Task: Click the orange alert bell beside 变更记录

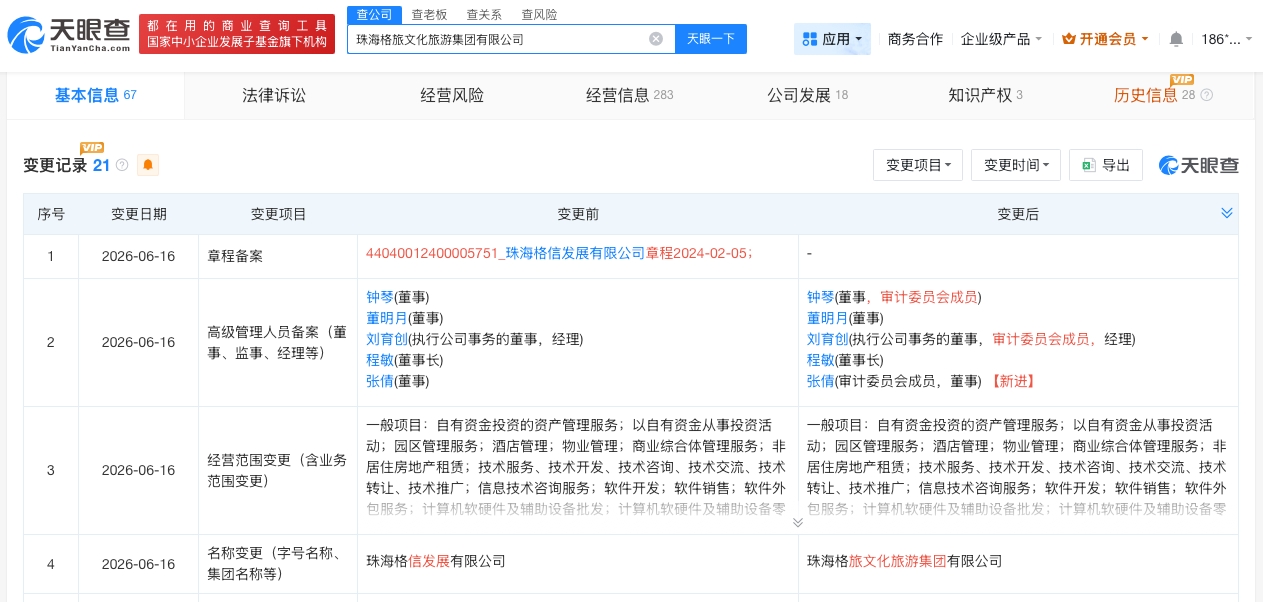Action: tap(148, 165)
